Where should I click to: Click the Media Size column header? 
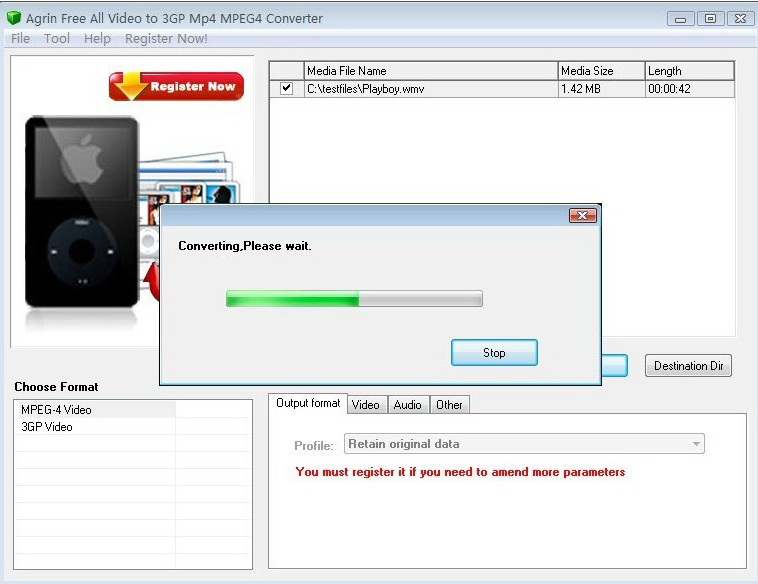pos(601,71)
